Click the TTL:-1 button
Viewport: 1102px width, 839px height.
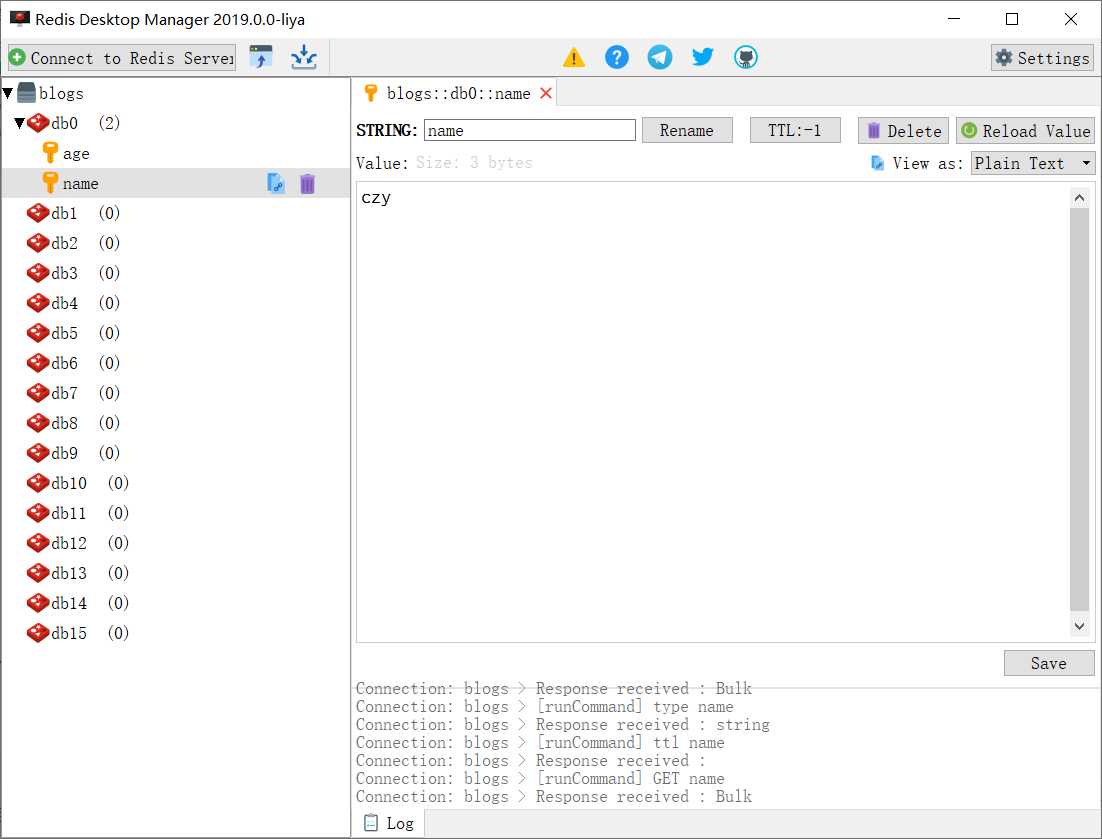coord(795,130)
